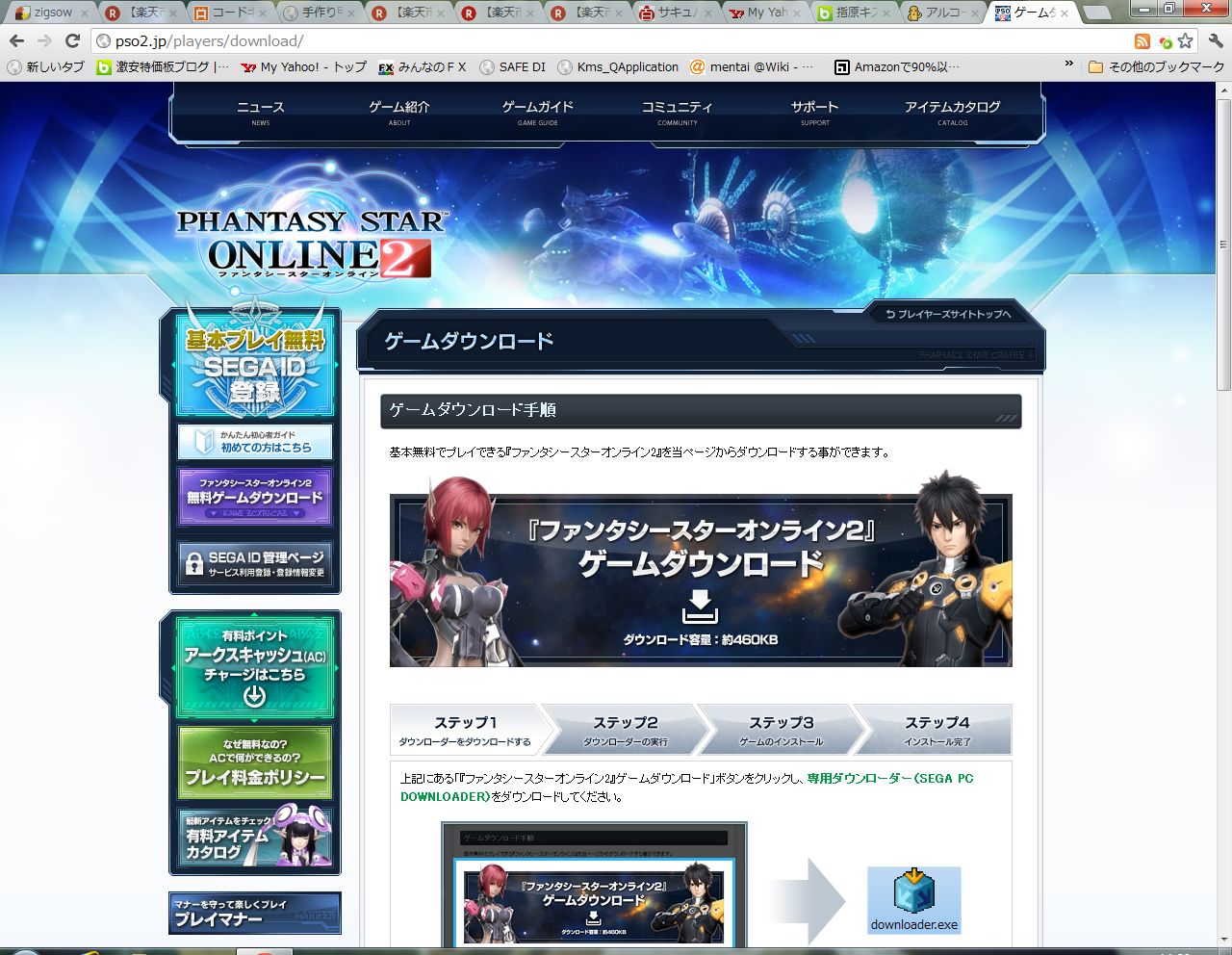This screenshot has width=1232, height=955.
Task: Open the みんなのFX bookmark
Action: (423, 66)
